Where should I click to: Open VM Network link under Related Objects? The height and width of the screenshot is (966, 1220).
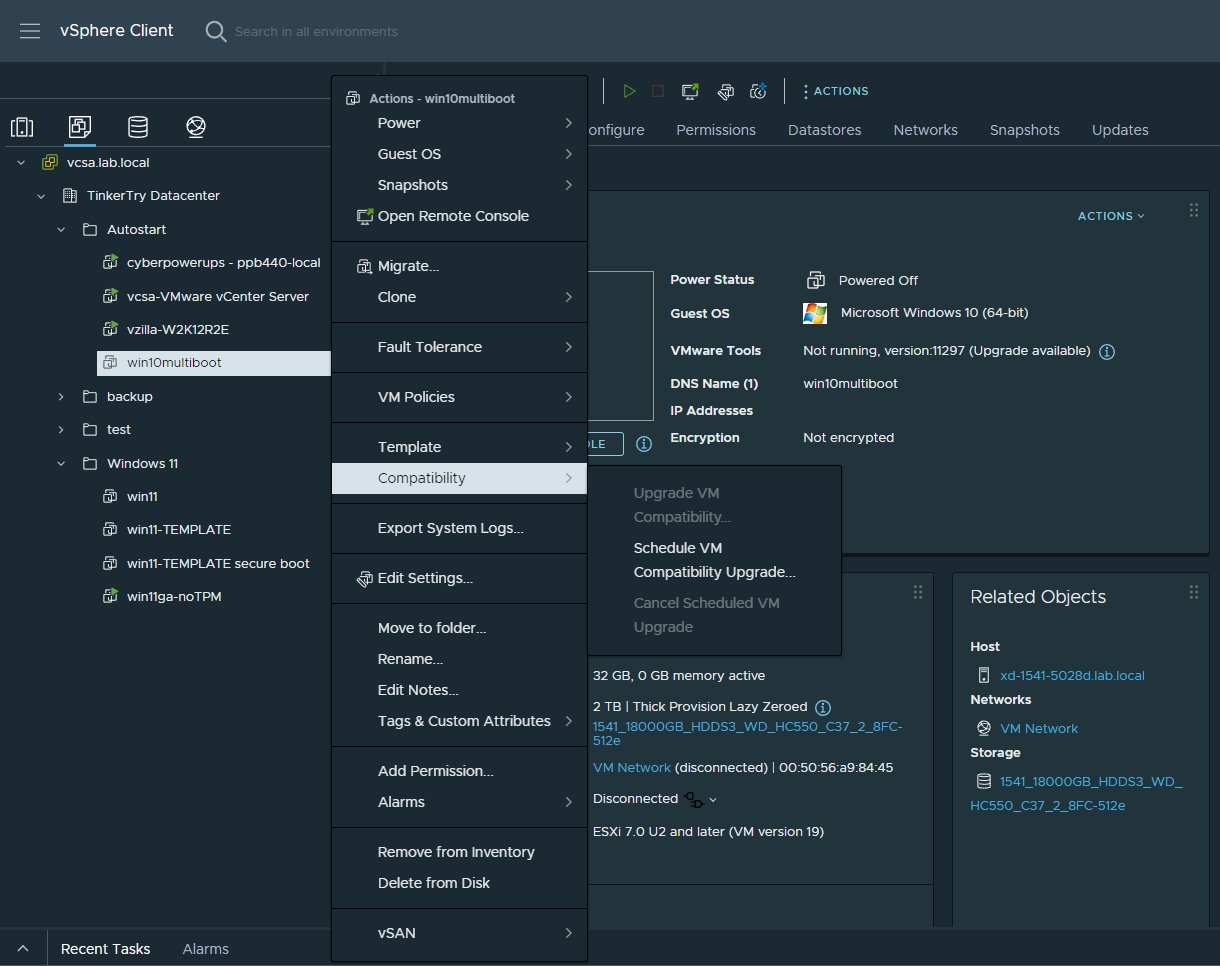point(1039,728)
